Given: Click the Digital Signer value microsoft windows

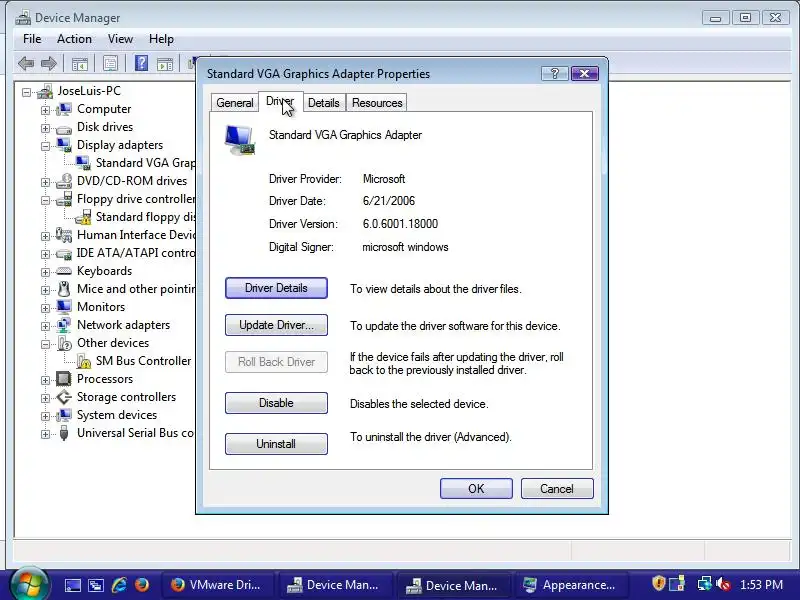Looking at the screenshot, I should (x=405, y=247).
